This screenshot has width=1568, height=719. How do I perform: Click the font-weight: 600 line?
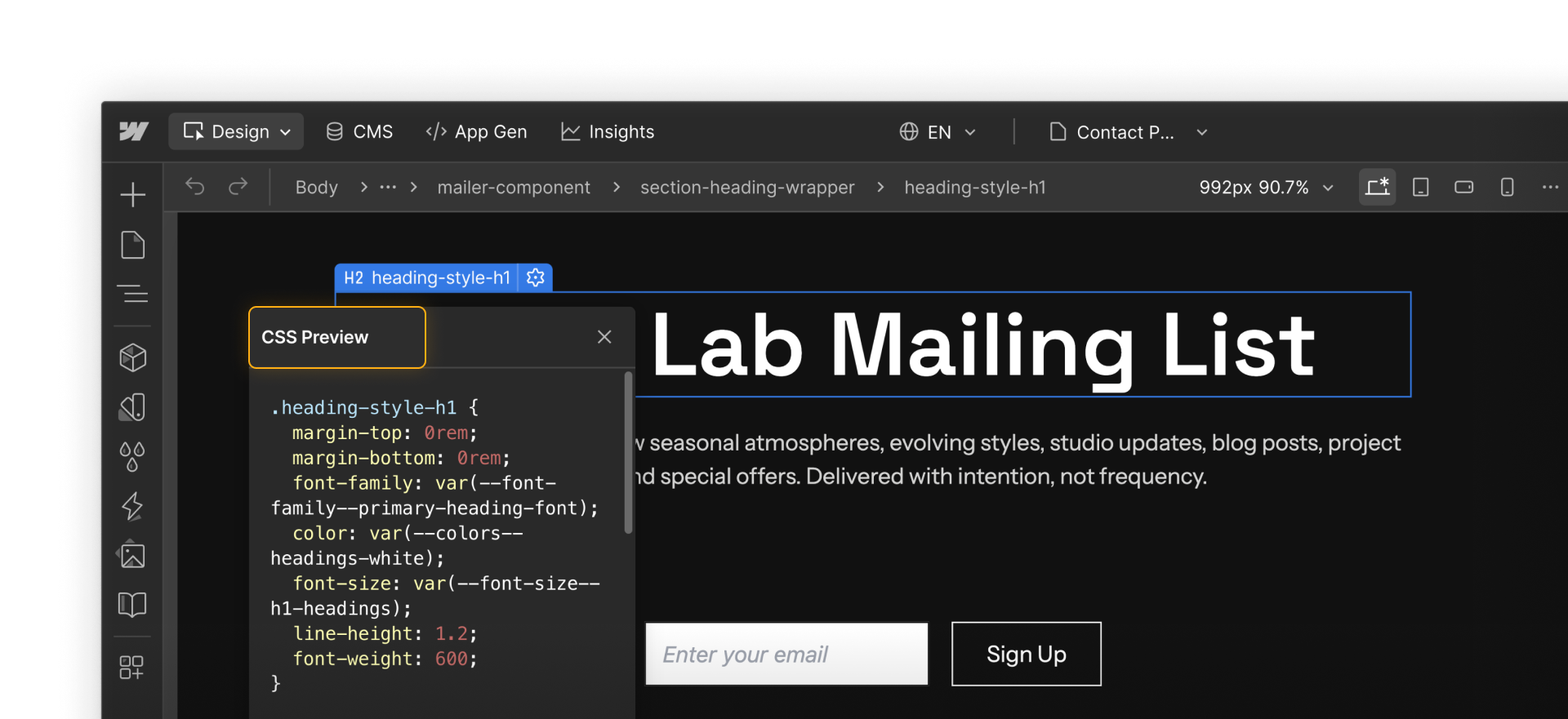pyautogui.click(x=385, y=659)
